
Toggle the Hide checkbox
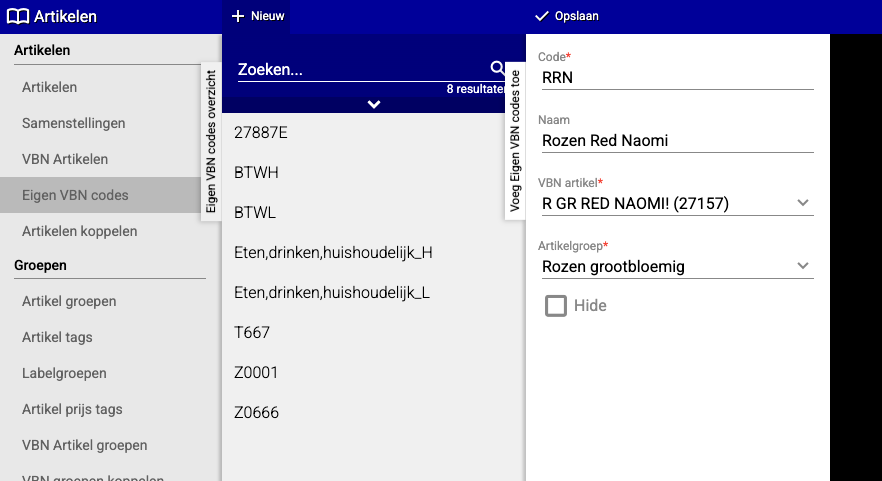(556, 306)
